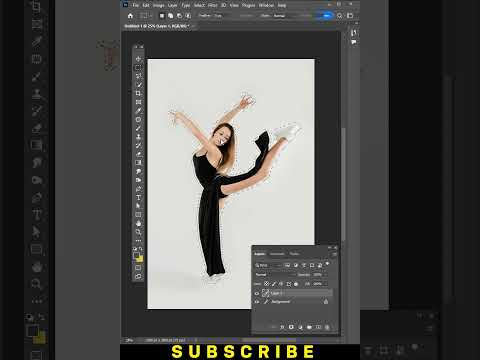Viewport: 480px width, 360px height.
Task: Select the Crop tool
Action: 138,94
